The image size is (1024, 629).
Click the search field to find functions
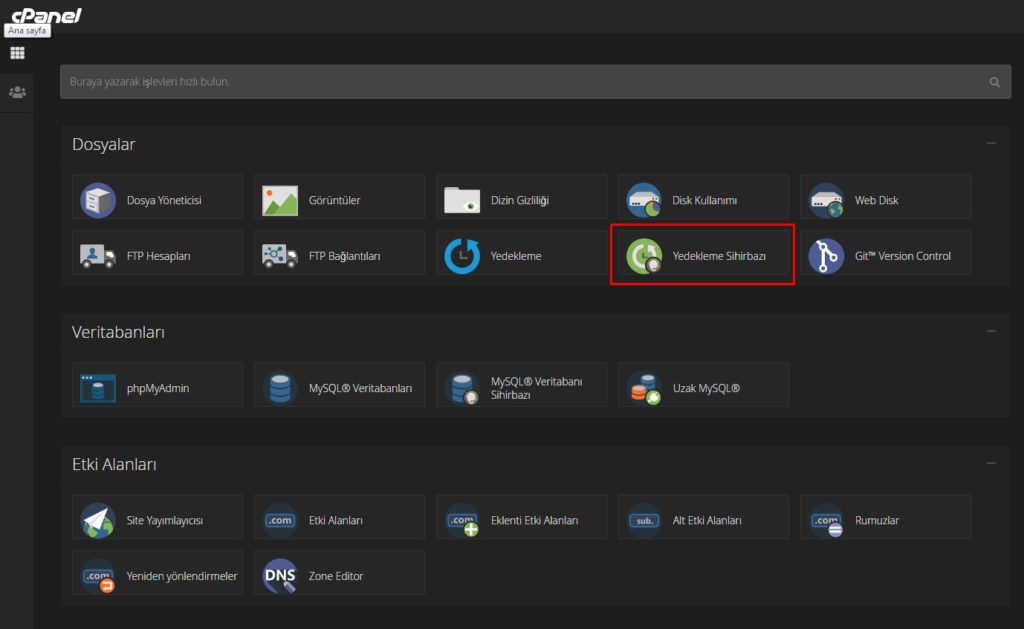(x=536, y=82)
